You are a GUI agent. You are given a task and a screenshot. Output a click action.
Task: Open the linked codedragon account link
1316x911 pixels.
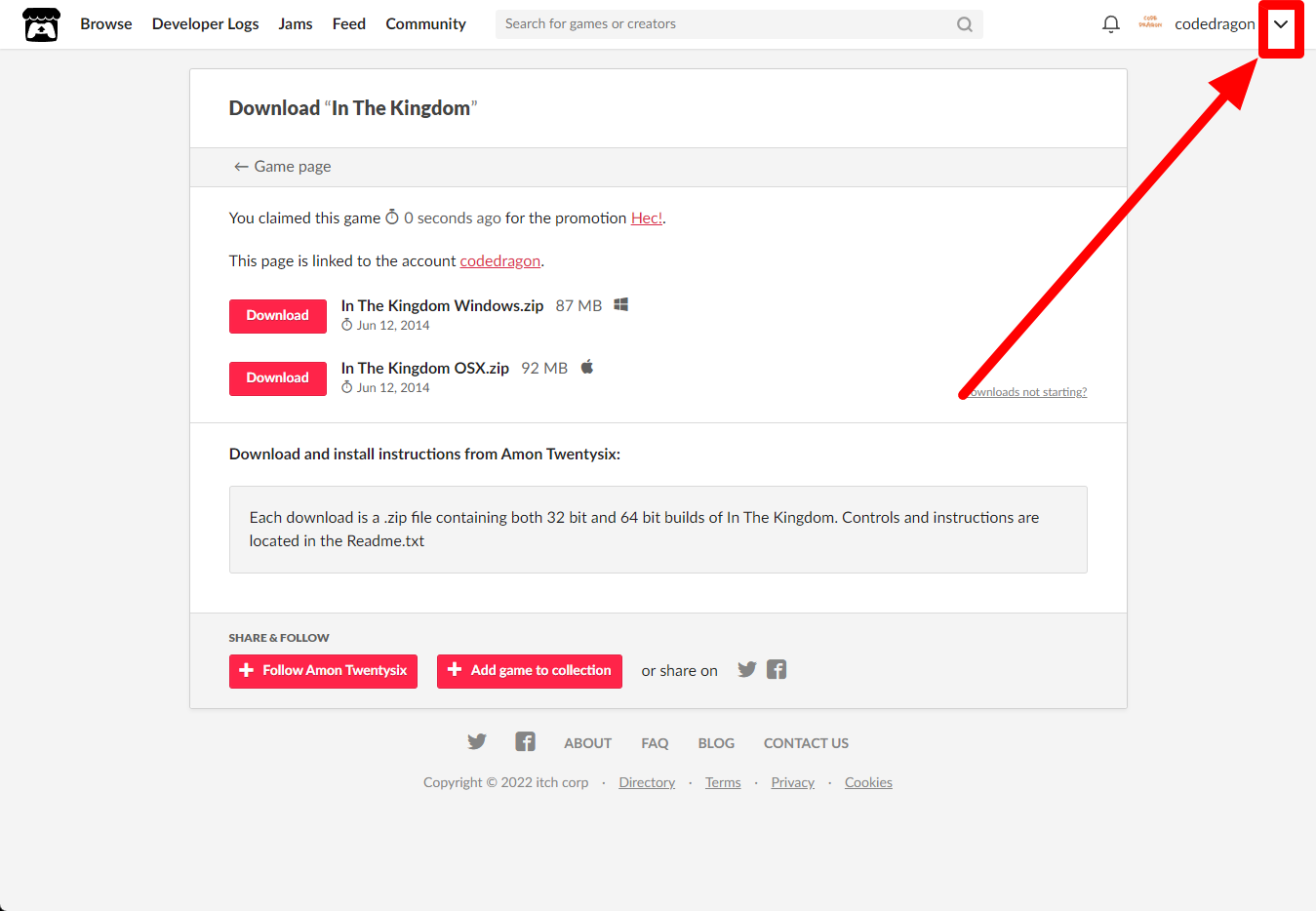tap(500, 261)
